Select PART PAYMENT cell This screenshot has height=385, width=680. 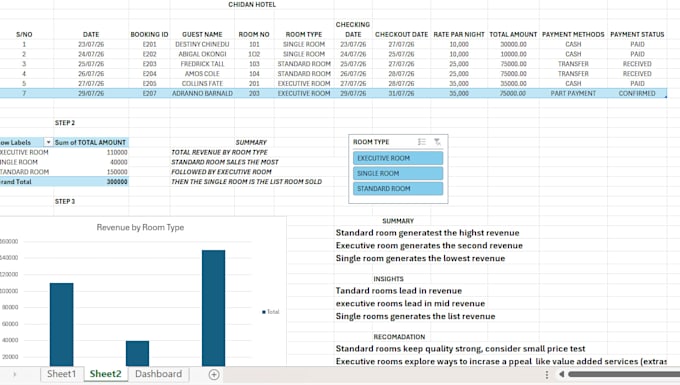[573, 93]
